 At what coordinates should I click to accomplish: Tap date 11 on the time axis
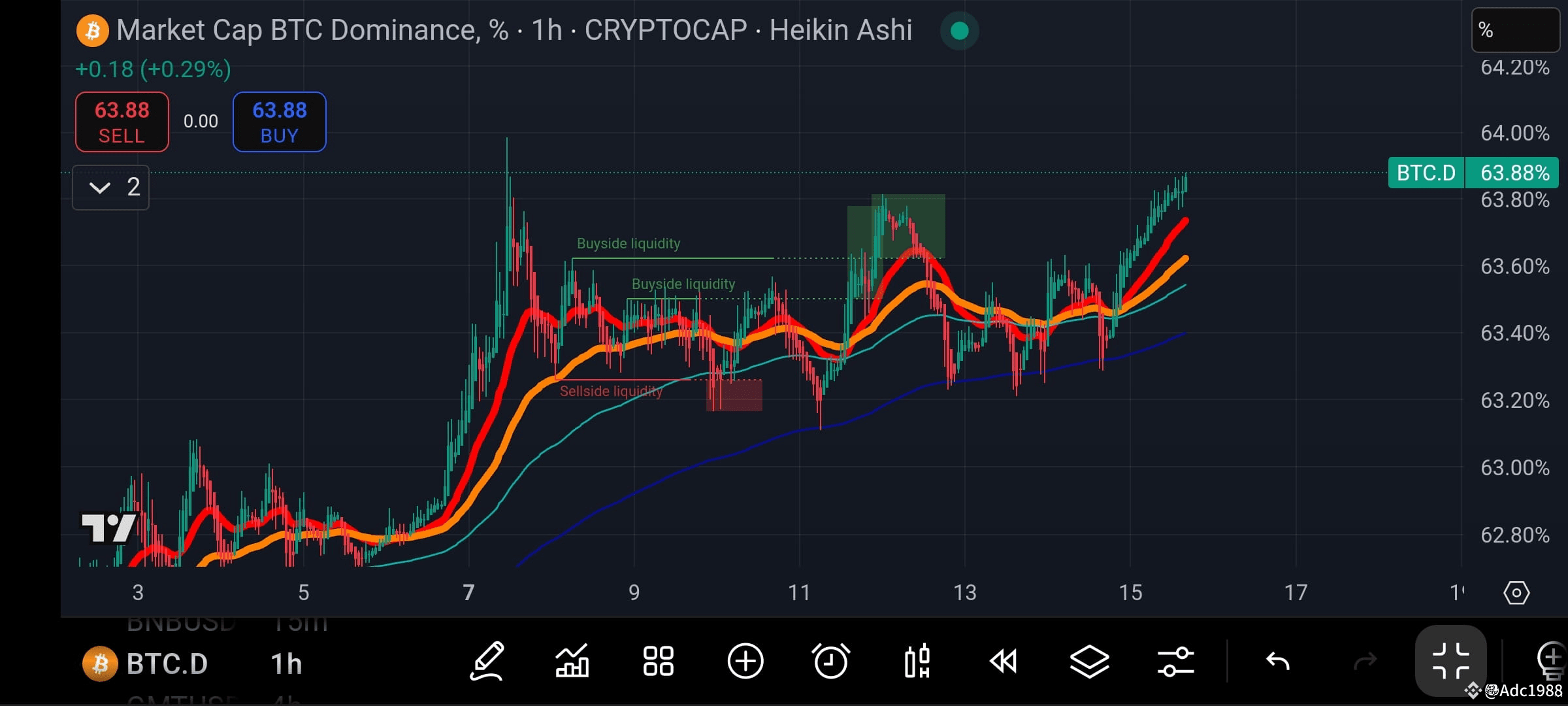pos(799,593)
